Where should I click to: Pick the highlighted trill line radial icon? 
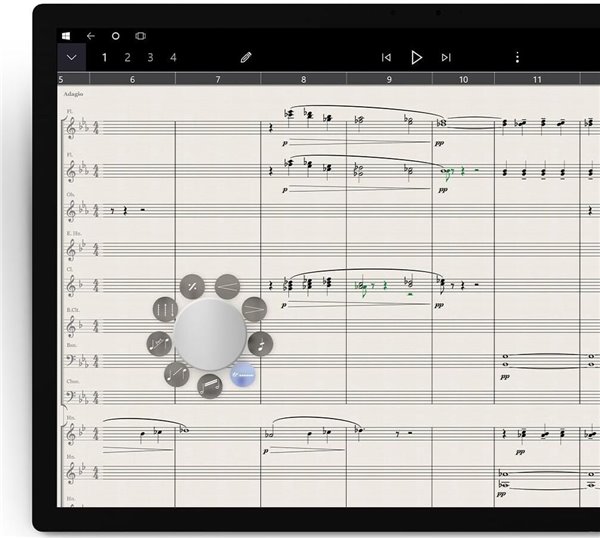tap(243, 375)
